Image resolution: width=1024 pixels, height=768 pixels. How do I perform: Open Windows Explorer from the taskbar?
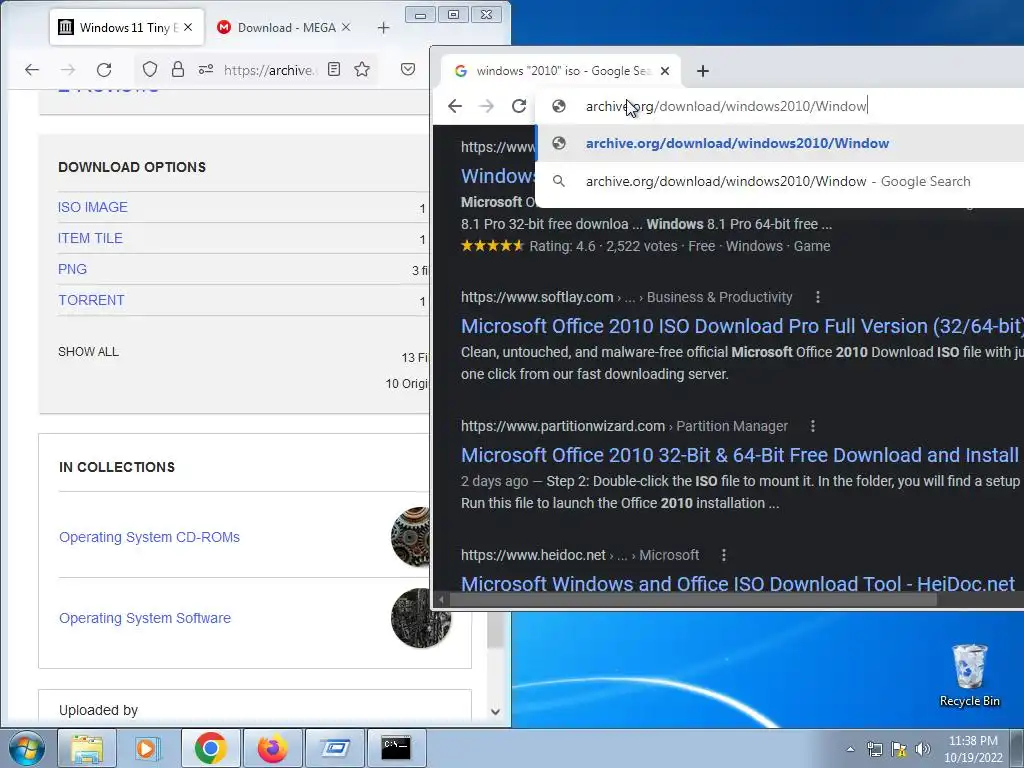[87, 748]
